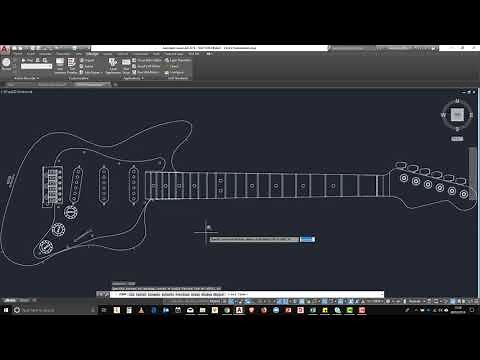
Task: Open the Tool Palettes customization icon
Action: pyautogui.click(x=72, y=65)
